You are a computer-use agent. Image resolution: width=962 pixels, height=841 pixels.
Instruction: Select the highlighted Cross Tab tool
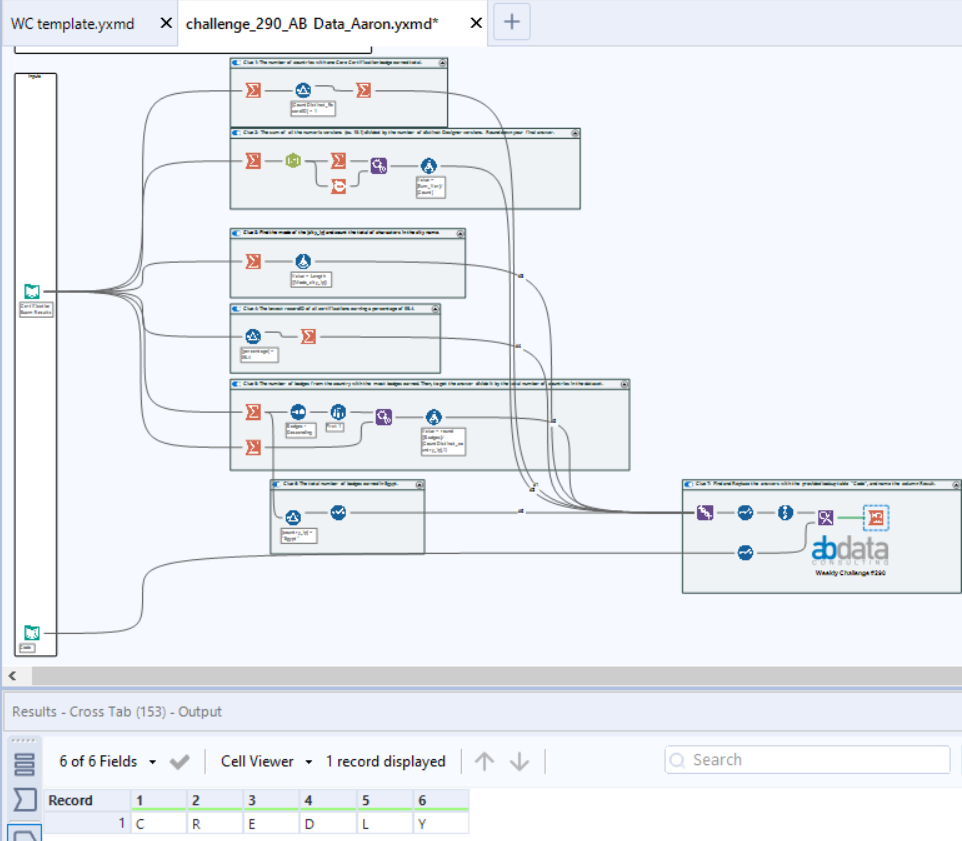point(876,518)
